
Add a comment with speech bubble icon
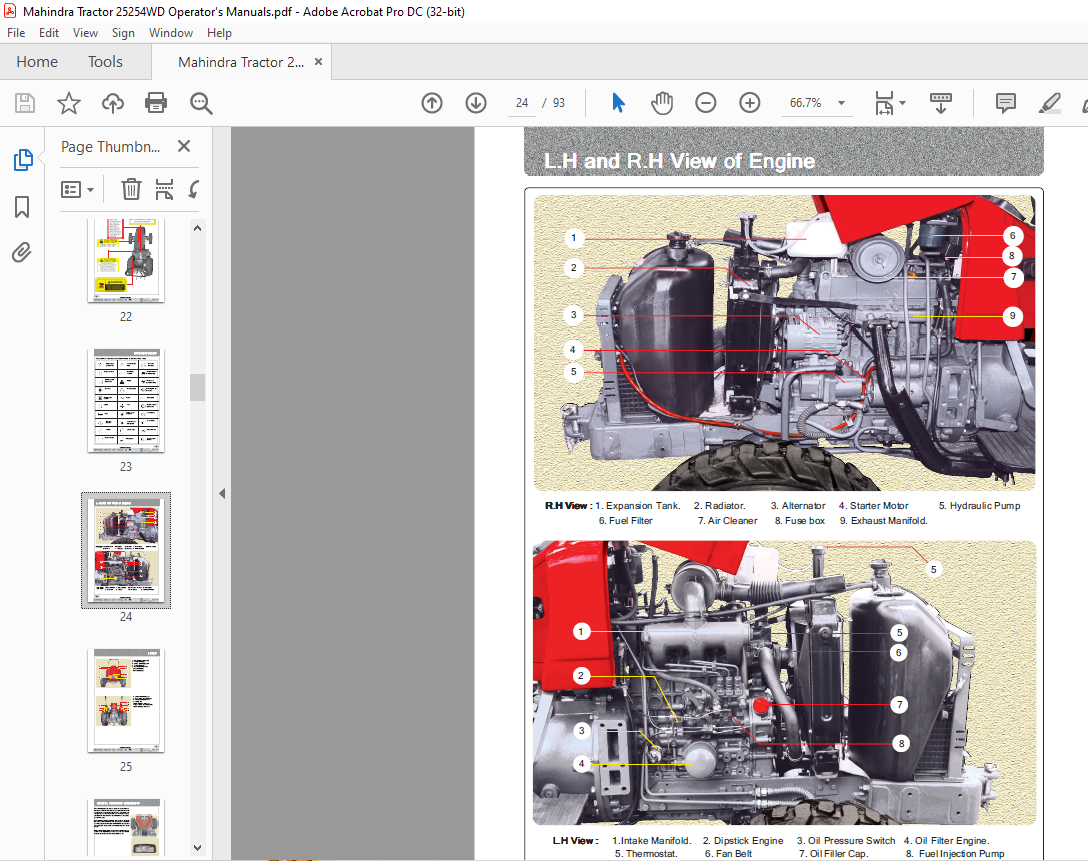coord(1005,103)
